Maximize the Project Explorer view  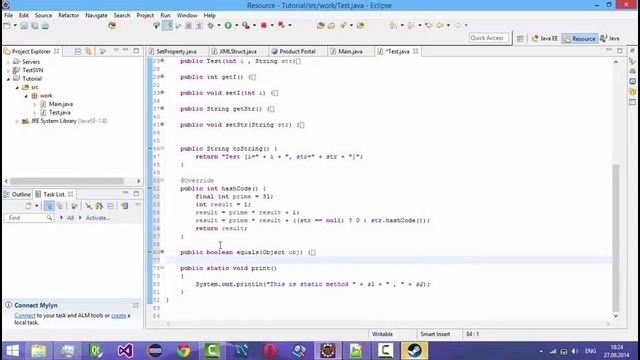pyautogui.click(x=136, y=51)
